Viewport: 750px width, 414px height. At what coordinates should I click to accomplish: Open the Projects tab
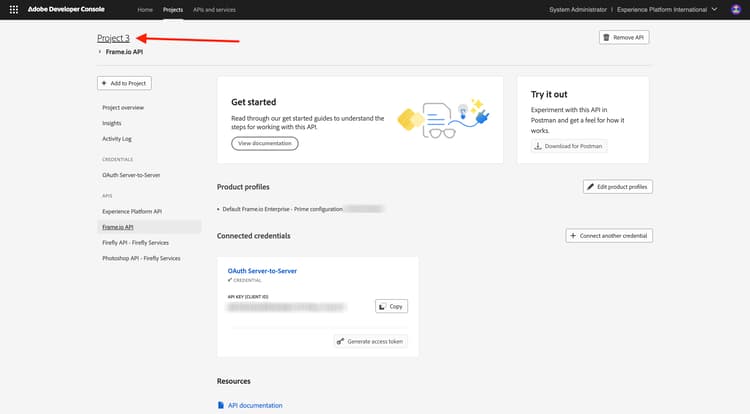point(173,10)
